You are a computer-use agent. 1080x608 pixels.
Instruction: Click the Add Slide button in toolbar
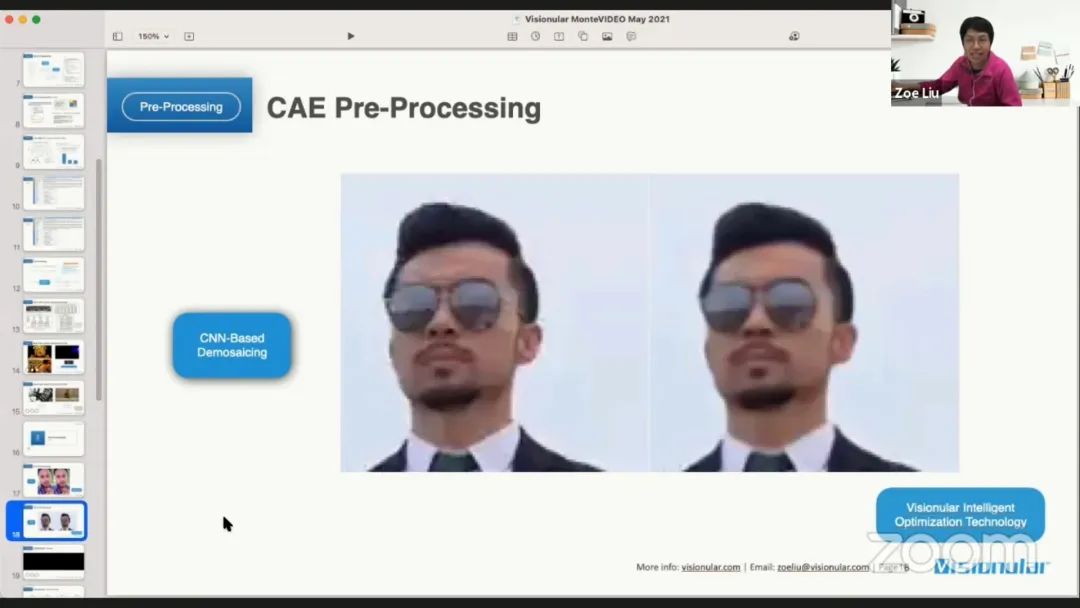click(x=189, y=36)
